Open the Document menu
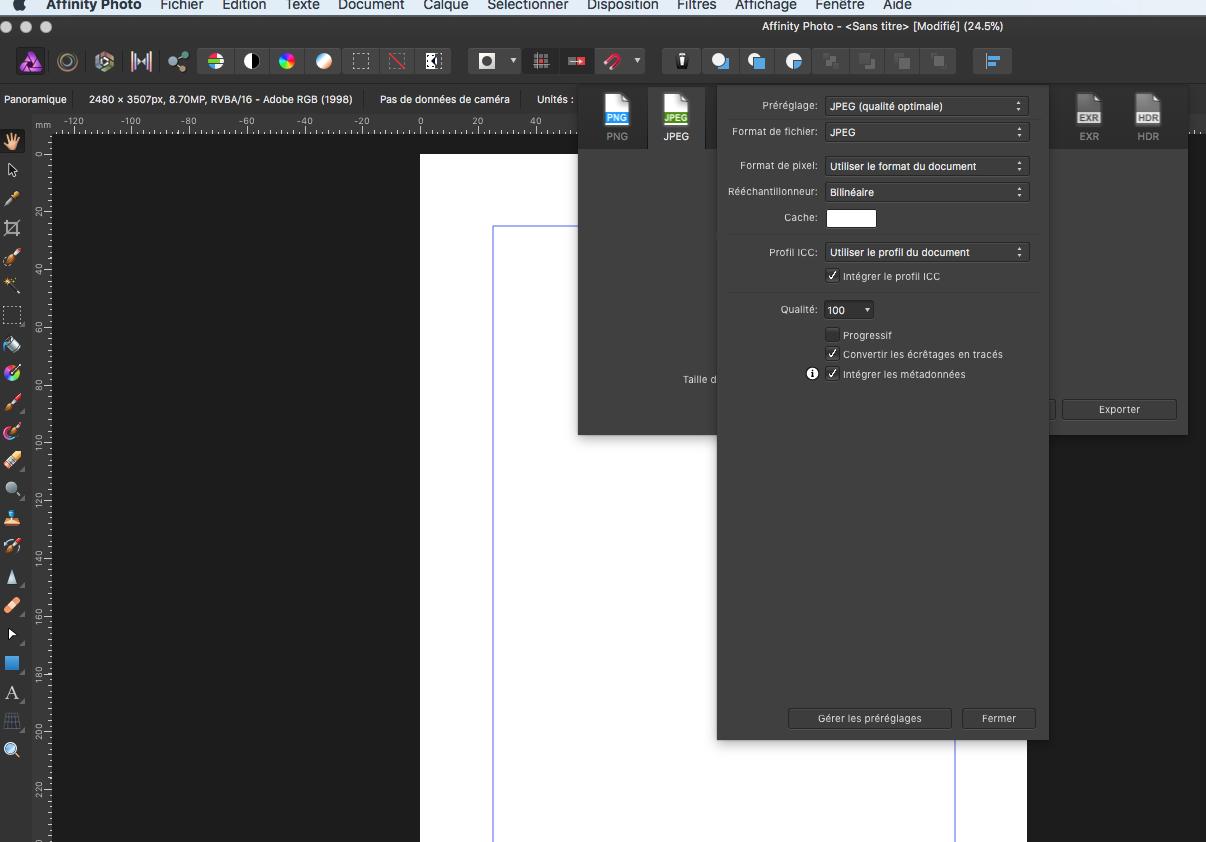1206x842 pixels. (371, 5)
